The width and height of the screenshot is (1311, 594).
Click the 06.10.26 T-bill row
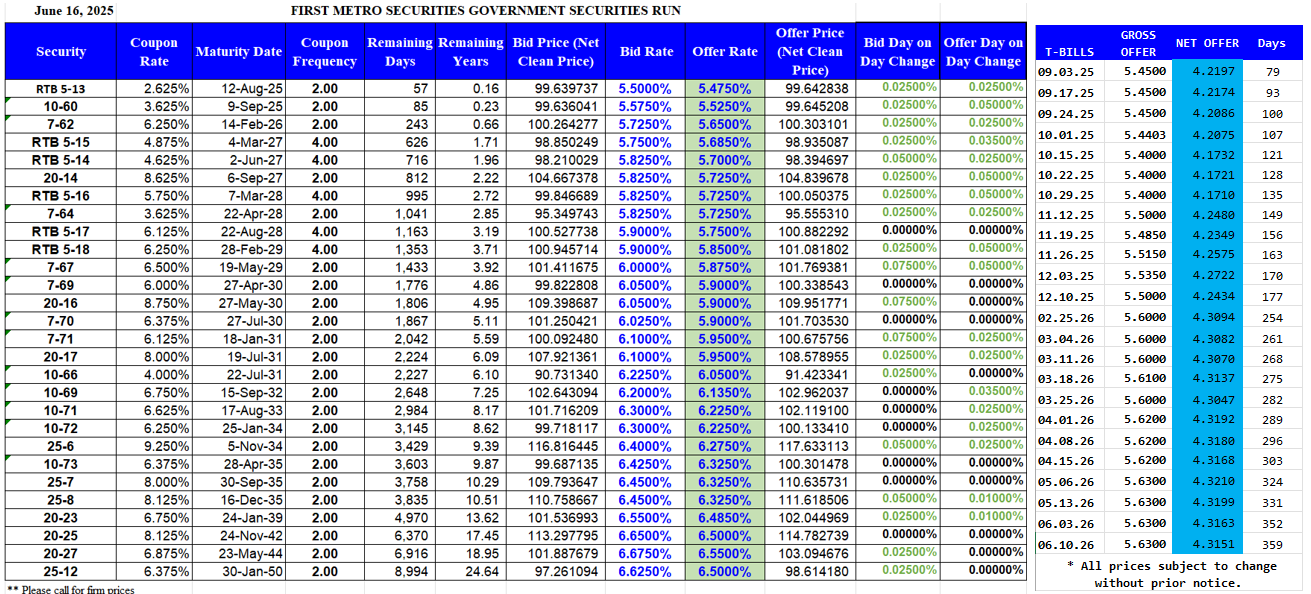pos(1062,542)
